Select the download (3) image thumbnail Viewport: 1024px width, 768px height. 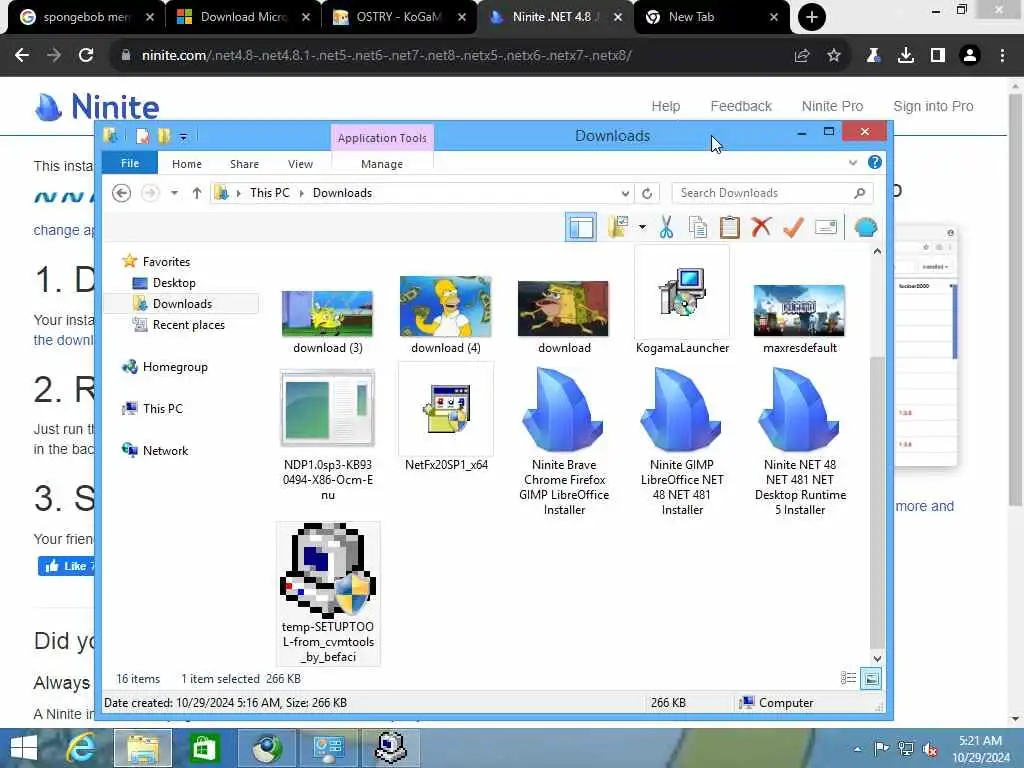tap(328, 313)
